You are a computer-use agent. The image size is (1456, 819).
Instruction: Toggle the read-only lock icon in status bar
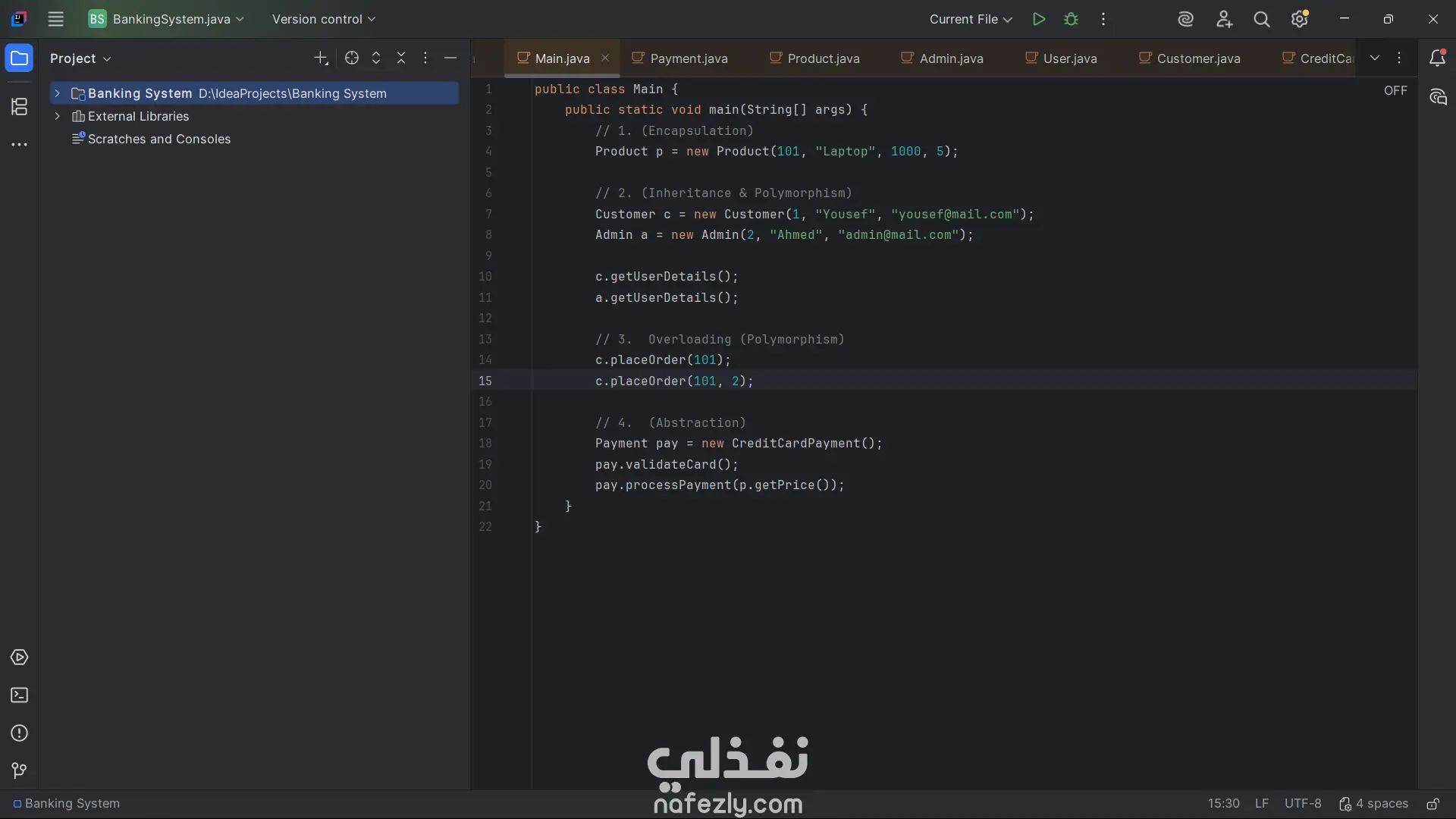(x=1432, y=804)
